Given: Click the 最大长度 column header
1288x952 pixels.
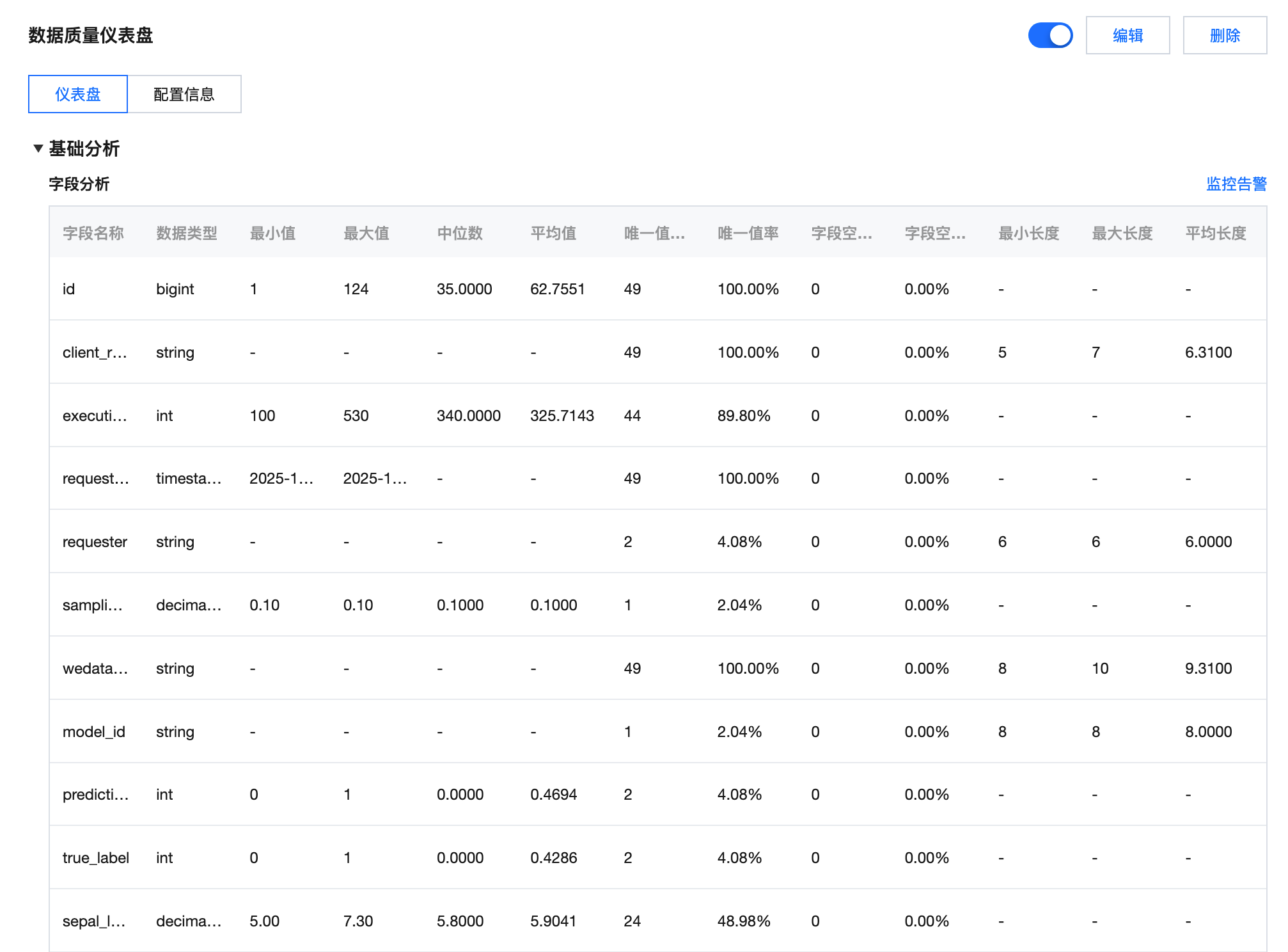Looking at the screenshot, I should click(1122, 234).
